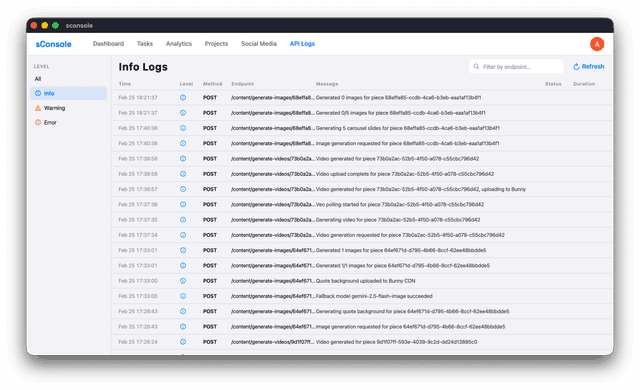The height and width of the screenshot is (390, 640).
Task: Click the Duration column header
Action: point(584,84)
